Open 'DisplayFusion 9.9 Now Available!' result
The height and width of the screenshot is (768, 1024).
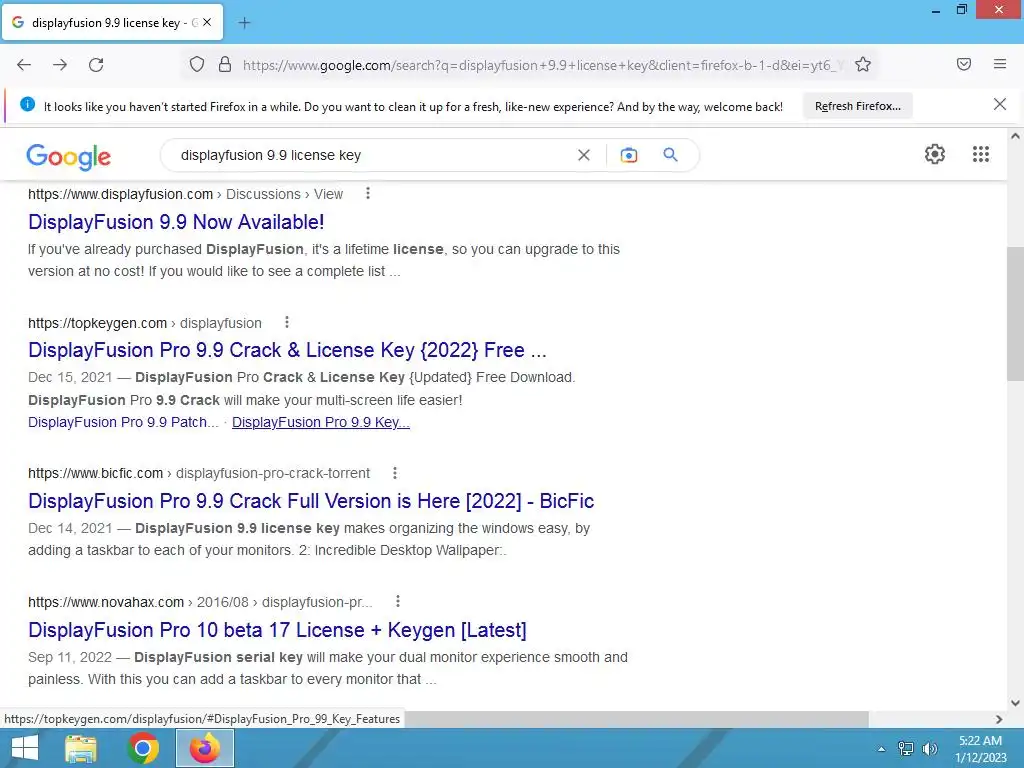click(x=176, y=222)
